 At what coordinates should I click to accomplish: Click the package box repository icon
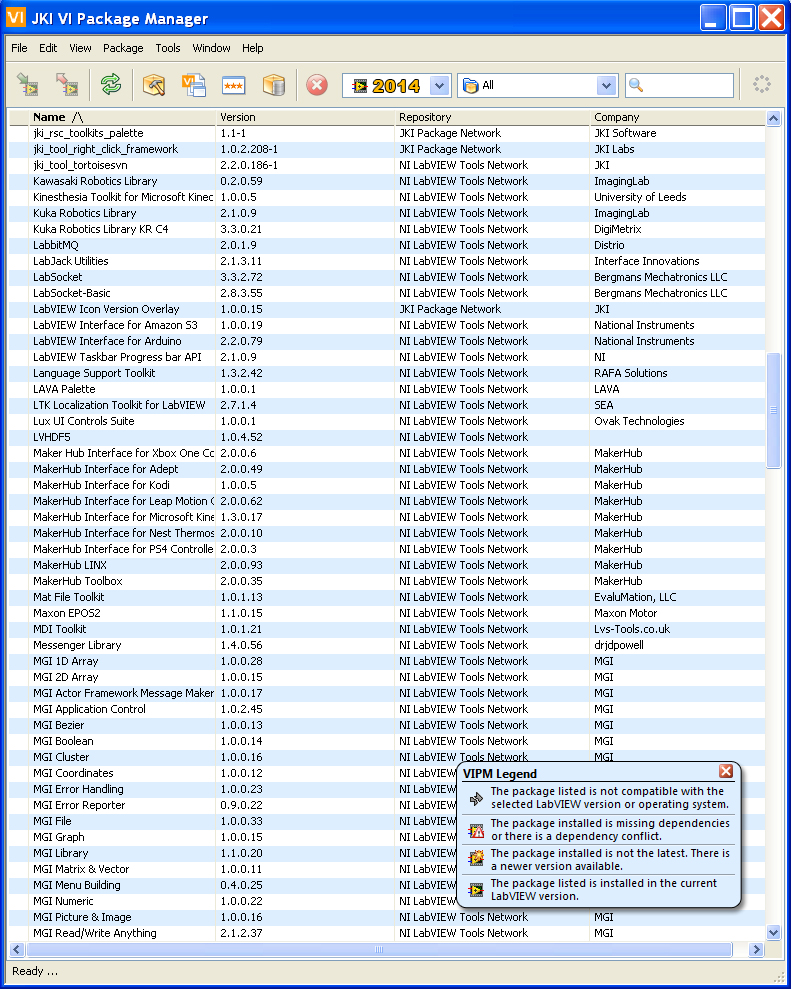[x=274, y=86]
